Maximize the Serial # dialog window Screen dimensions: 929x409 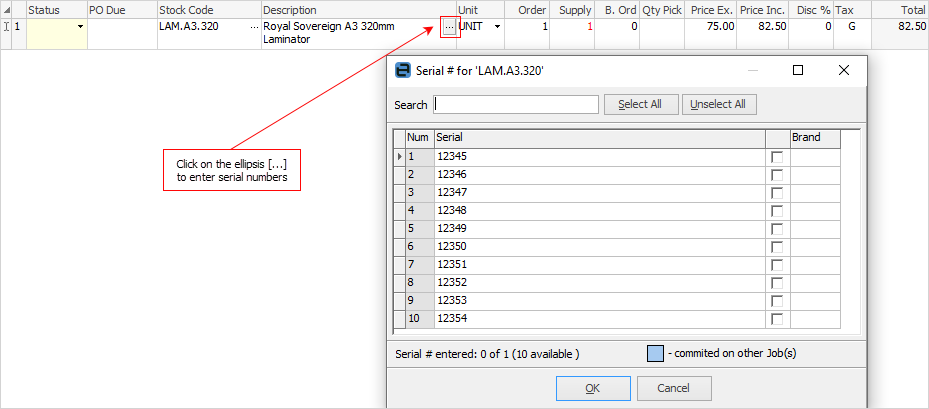[798, 71]
